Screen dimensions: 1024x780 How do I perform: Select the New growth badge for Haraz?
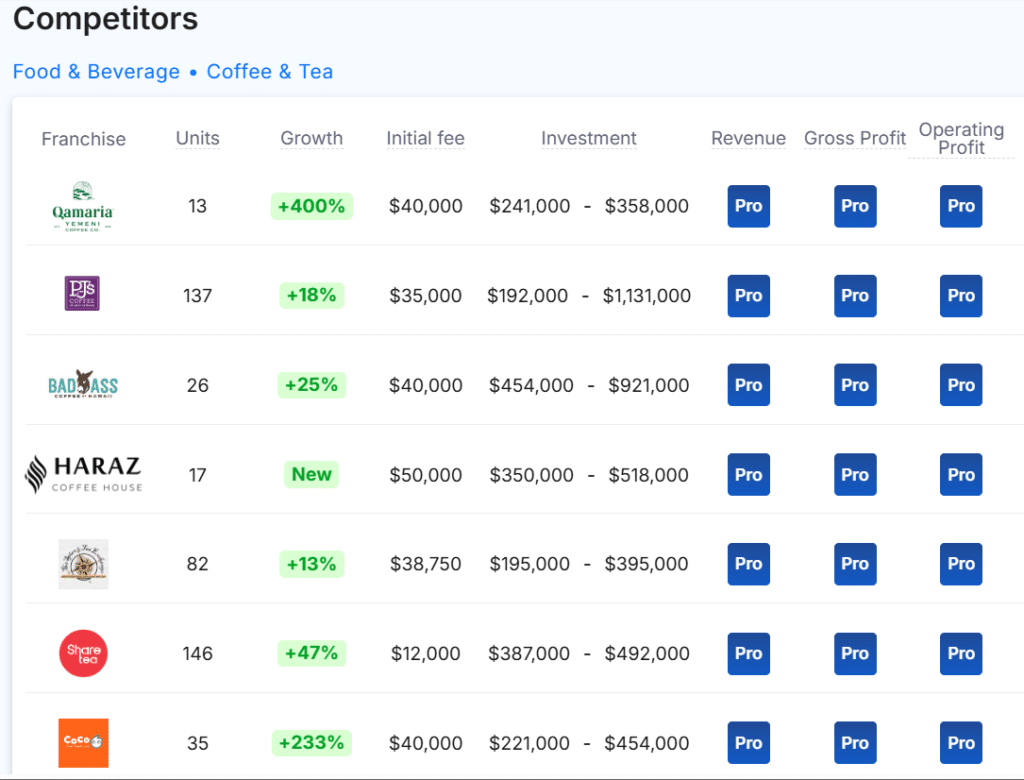(312, 474)
